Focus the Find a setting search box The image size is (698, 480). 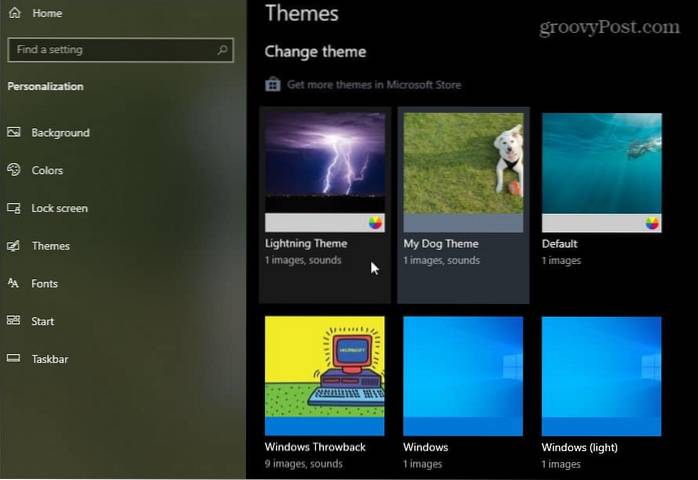coord(110,49)
